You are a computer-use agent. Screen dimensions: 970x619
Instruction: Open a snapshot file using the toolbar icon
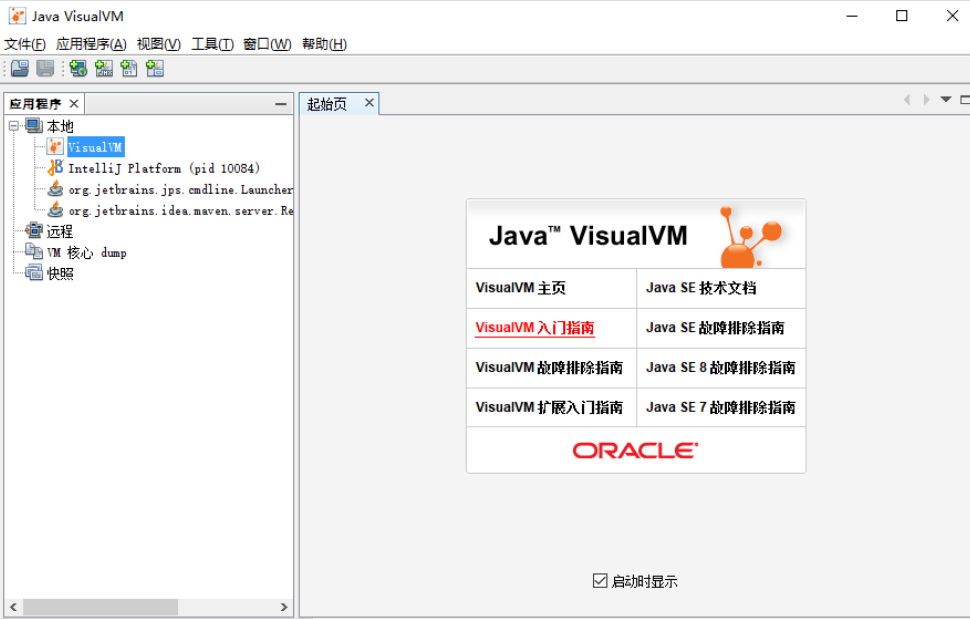pos(19,68)
